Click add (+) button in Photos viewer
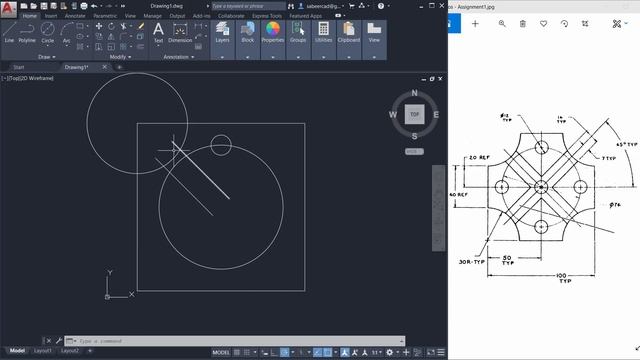 click(x=475, y=24)
